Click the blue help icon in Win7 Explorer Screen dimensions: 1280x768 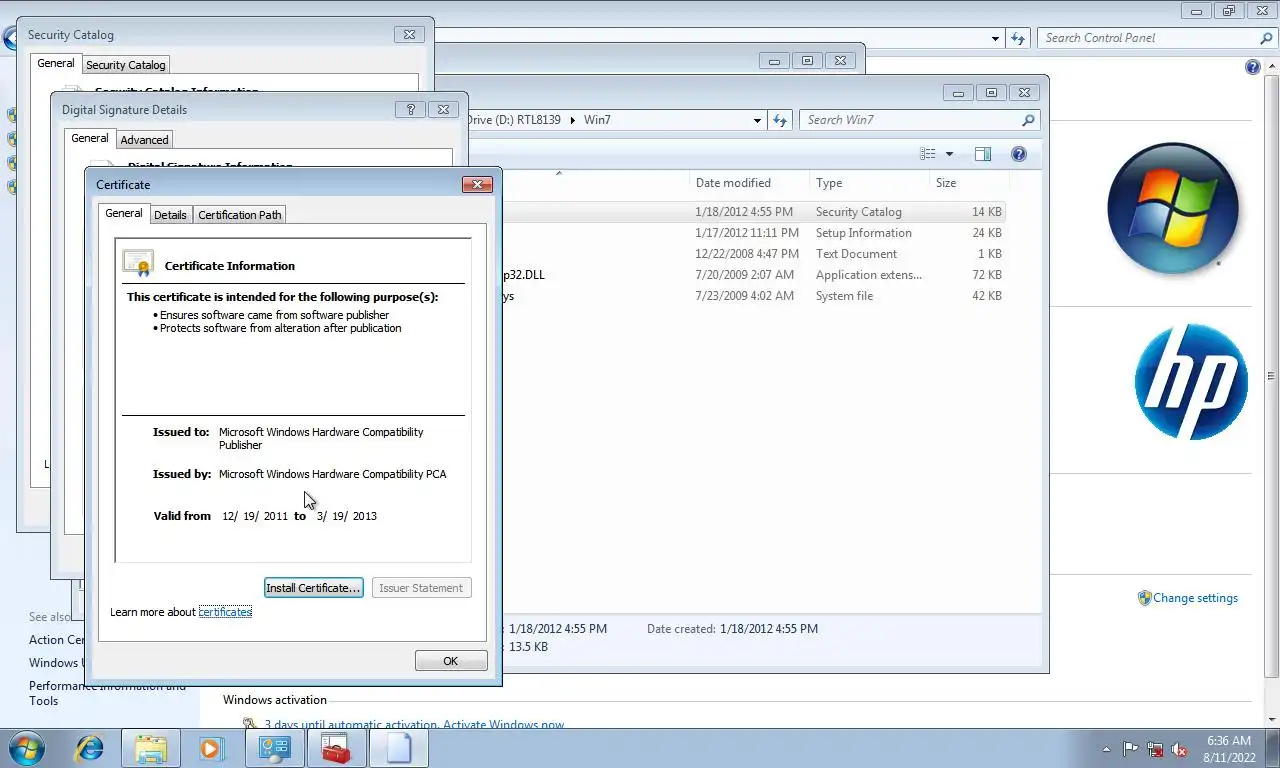click(x=1018, y=154)
